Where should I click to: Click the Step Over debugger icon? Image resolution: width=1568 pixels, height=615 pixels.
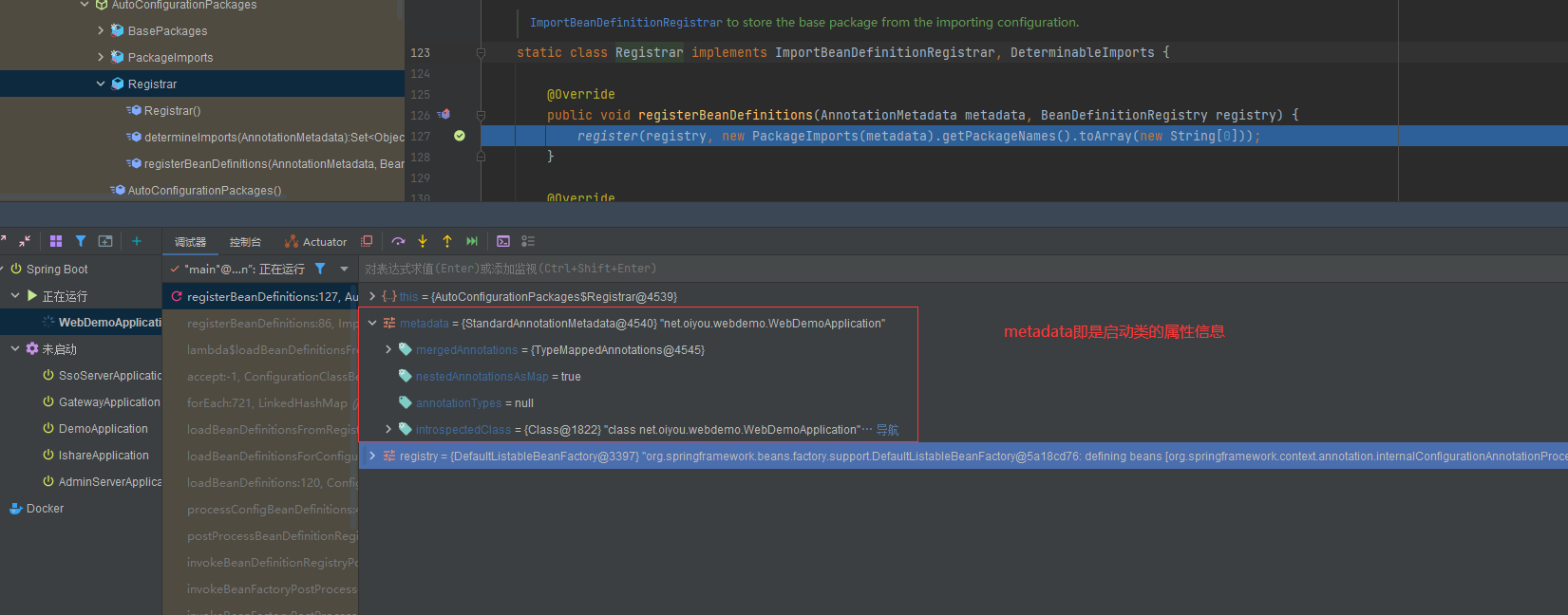tap(398, 241)
